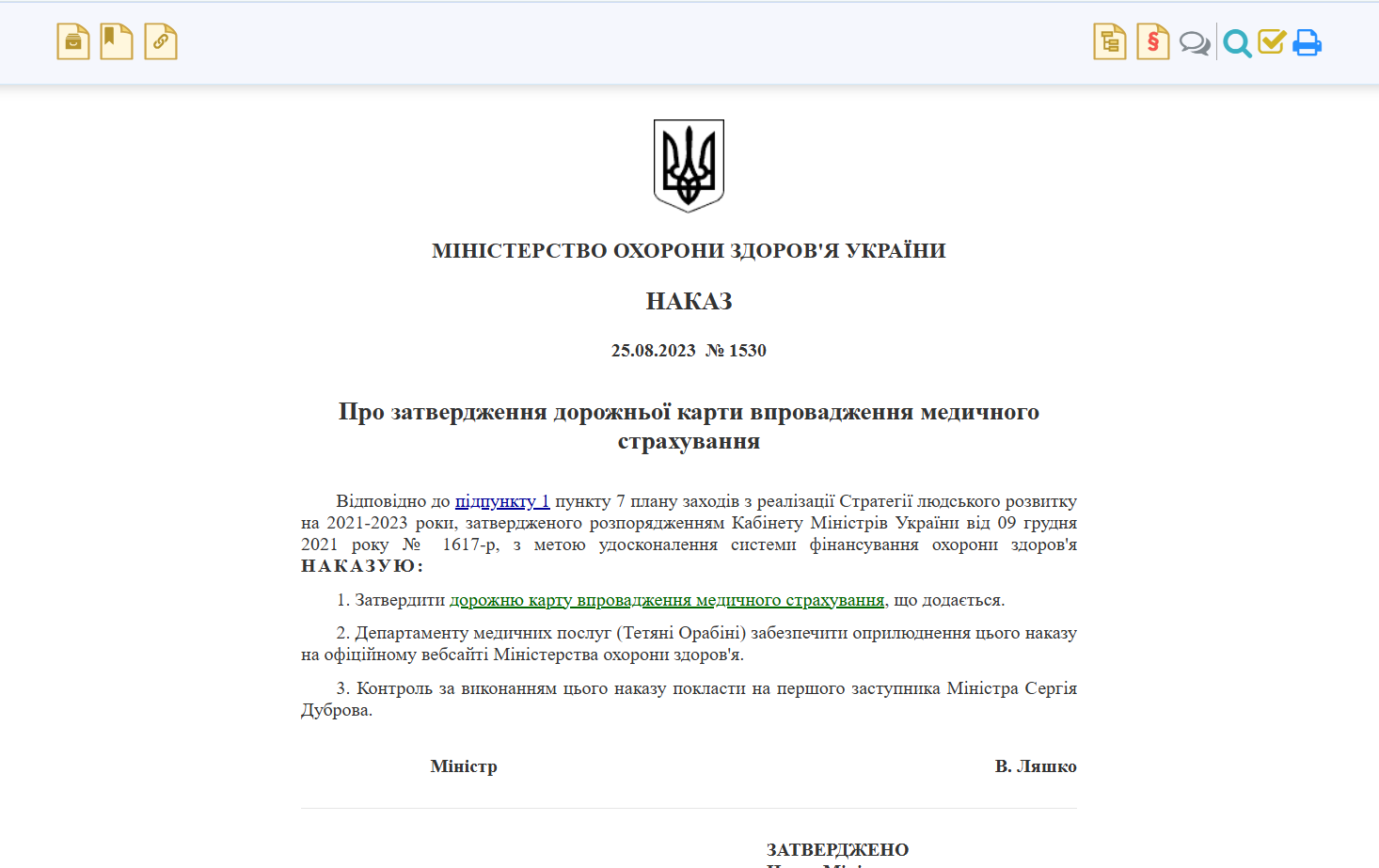
Task: Open the 'дорожню карту впровадження медичного страхування' link
Action: point(667,600)
